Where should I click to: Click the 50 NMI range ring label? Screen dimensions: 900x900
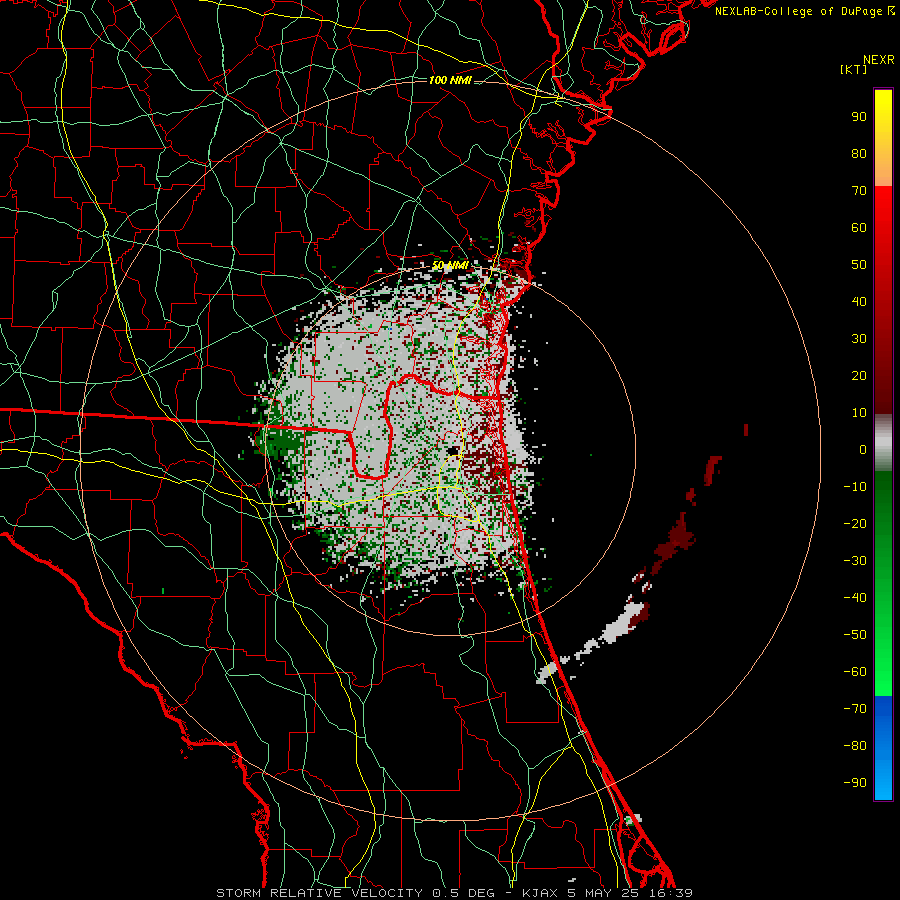coord(449,265)
